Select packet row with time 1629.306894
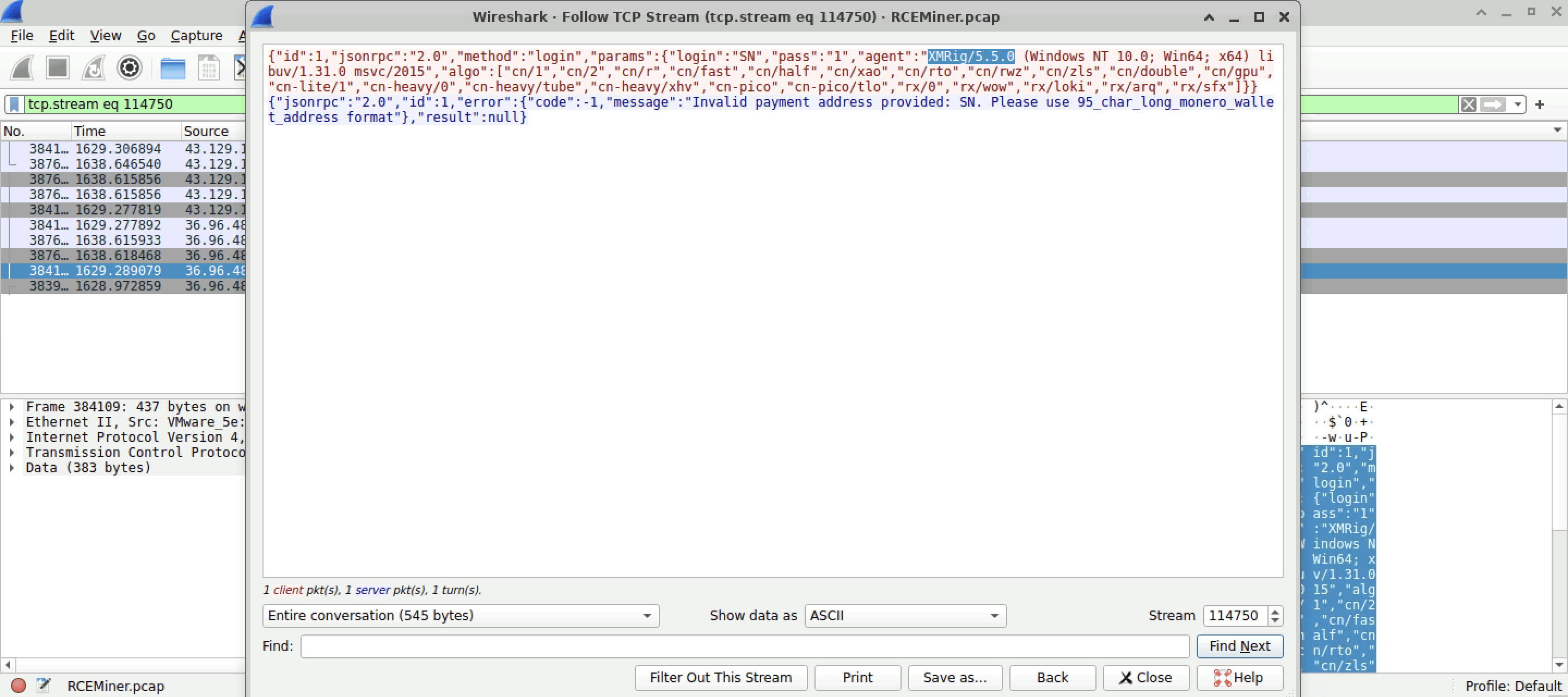This screenshot has width=1568, height=697. 123,149
